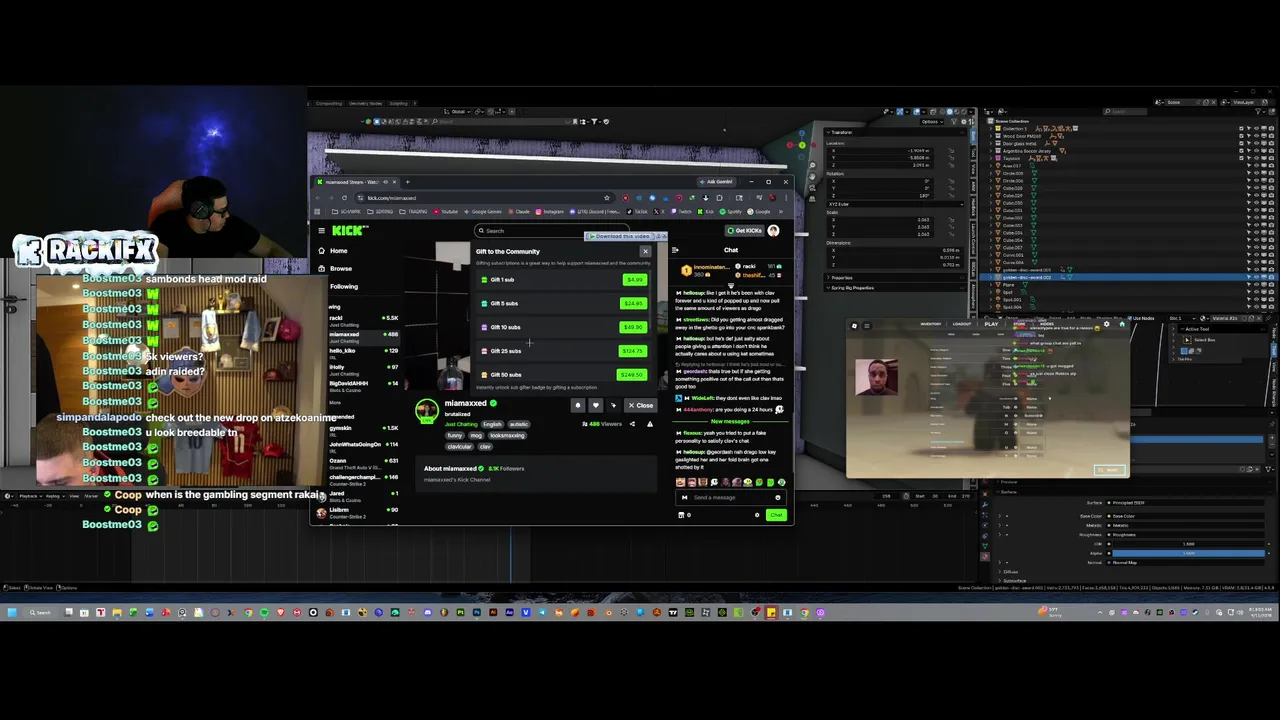The height and width of the screenshot is (720, 1280).
Task: Open the Blender outliner filter icon
Action: pyautogui.click(x=1258, y=111)
